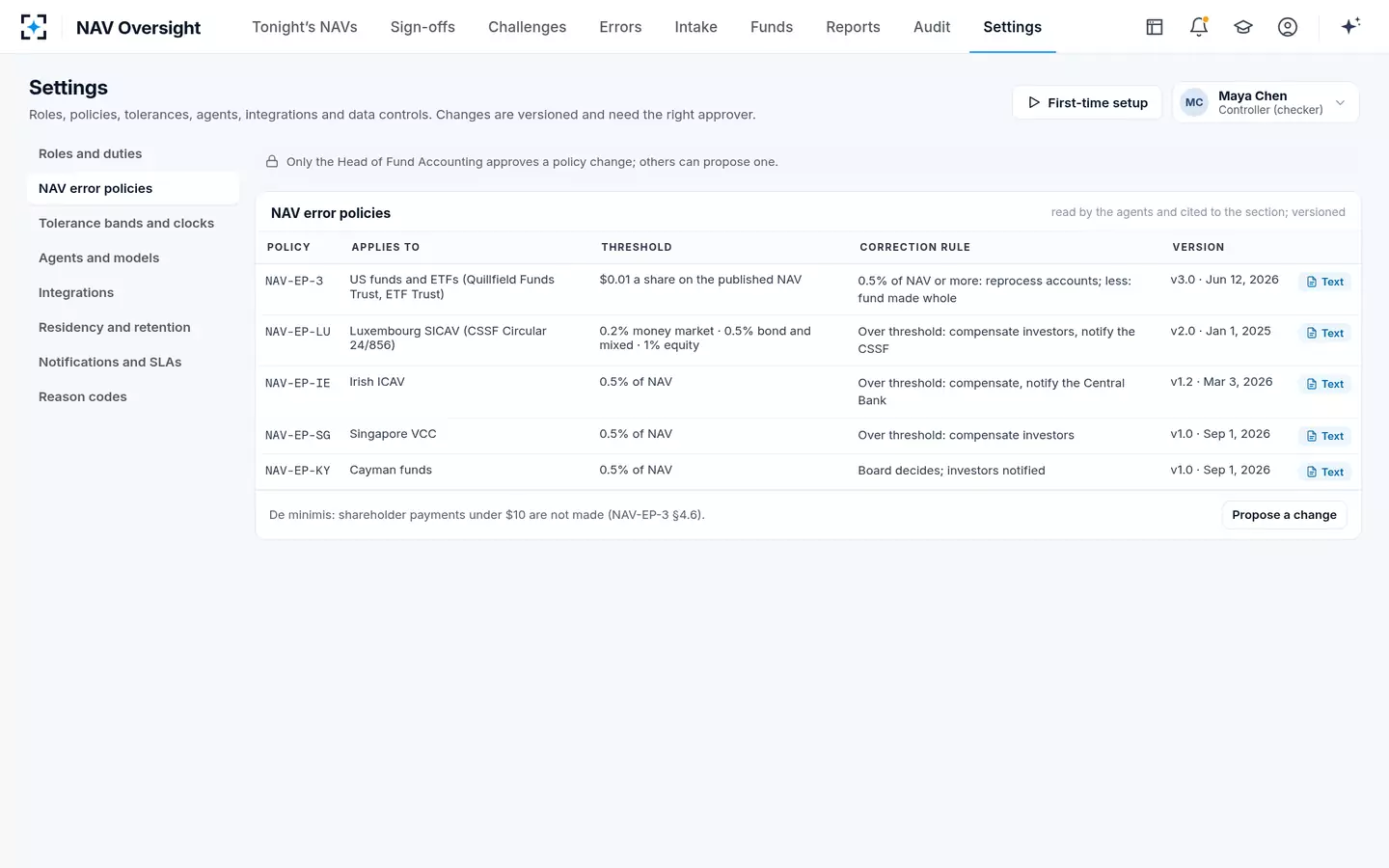Go to Reports tab
Screen dimensions: 1389x868
point(853,27)
